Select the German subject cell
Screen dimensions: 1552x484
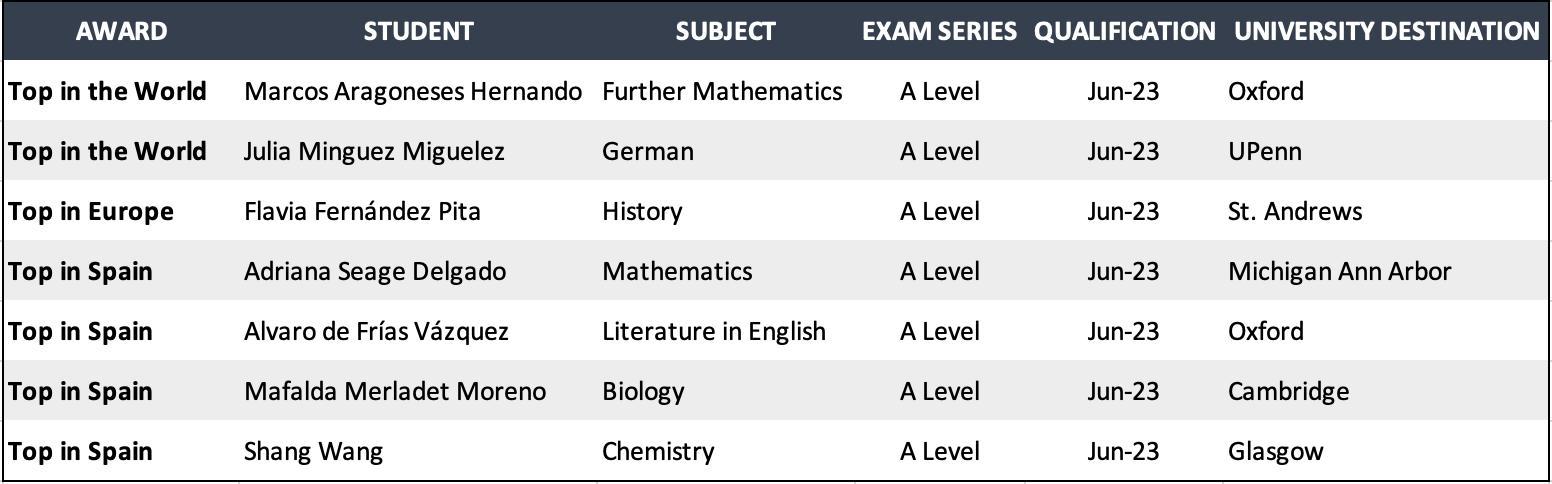648,152
